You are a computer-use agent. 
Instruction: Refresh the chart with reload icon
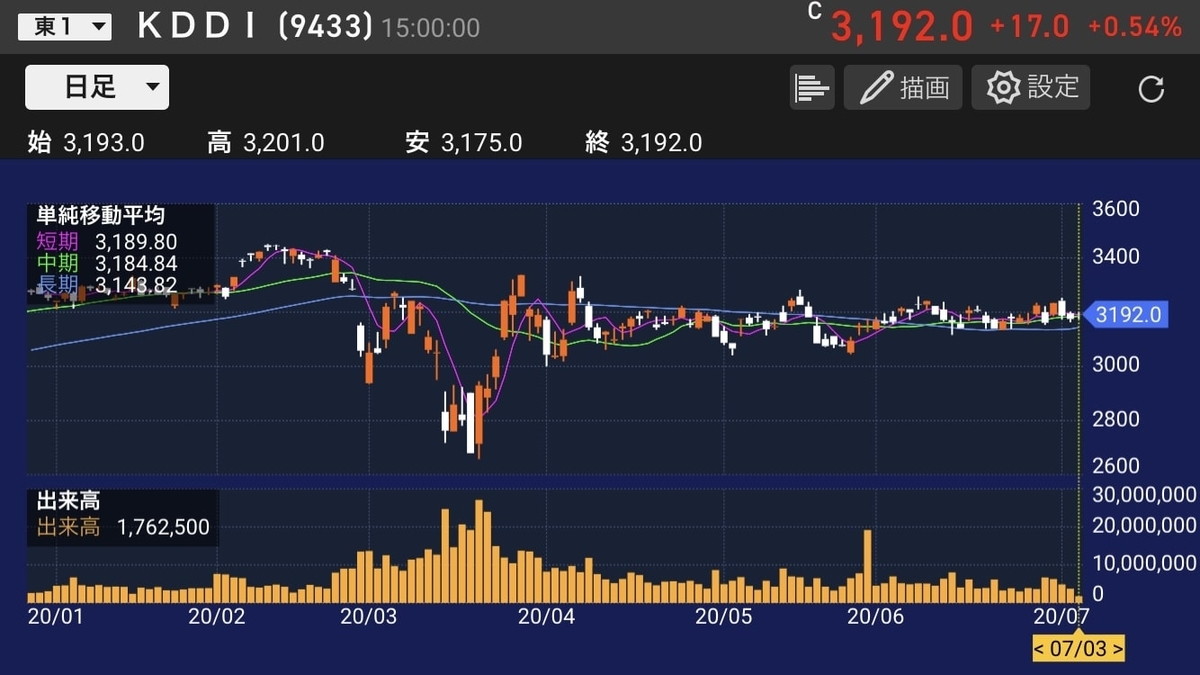[1151, 89]
